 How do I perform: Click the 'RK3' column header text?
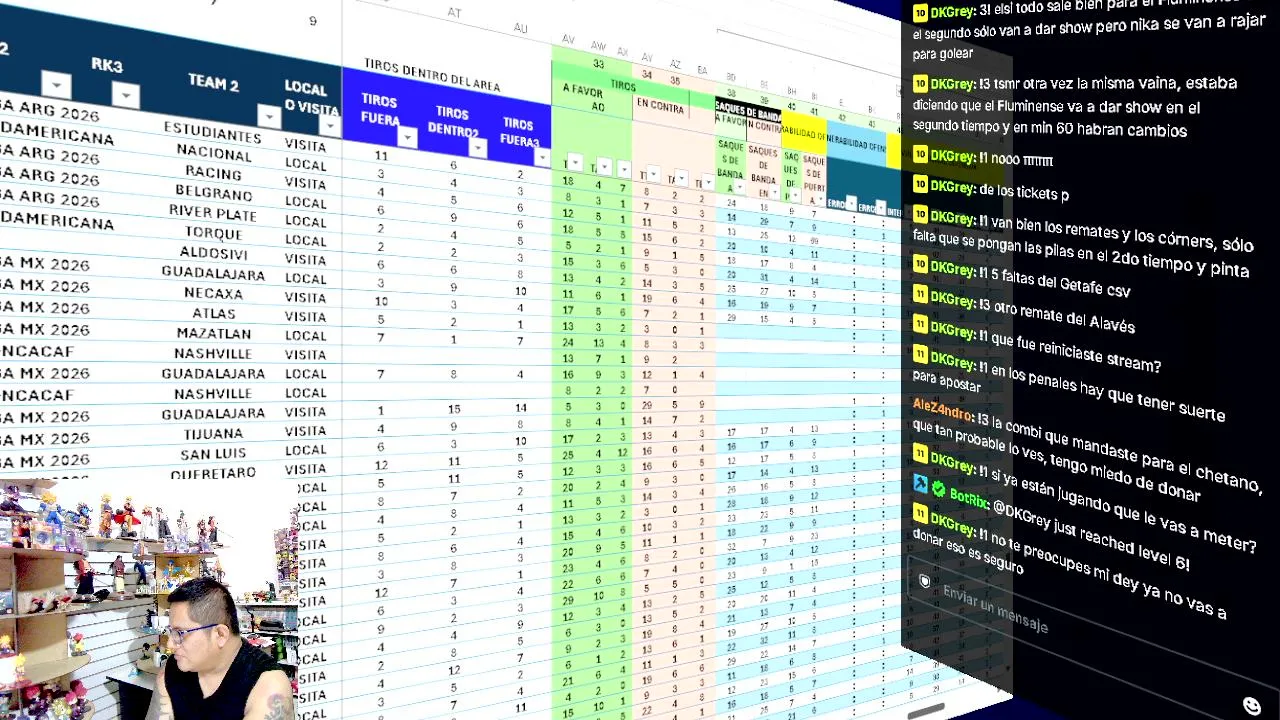coord(107,65)
